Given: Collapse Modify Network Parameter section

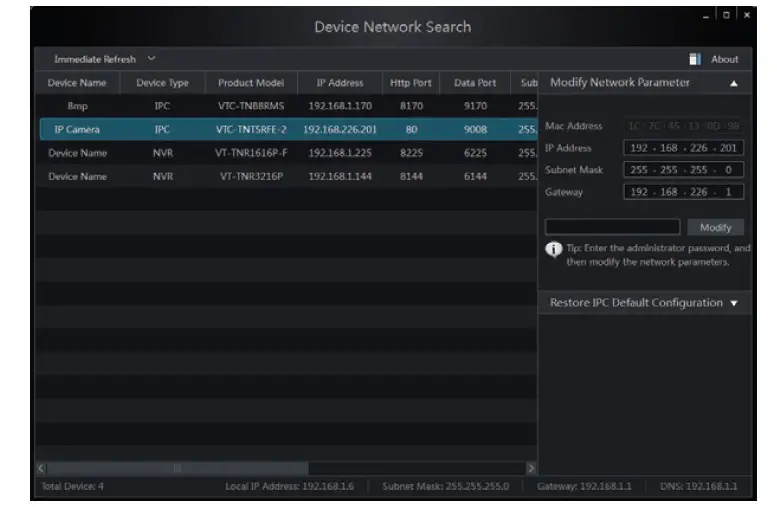Looking at the screenshot, I should coord(734,84).
